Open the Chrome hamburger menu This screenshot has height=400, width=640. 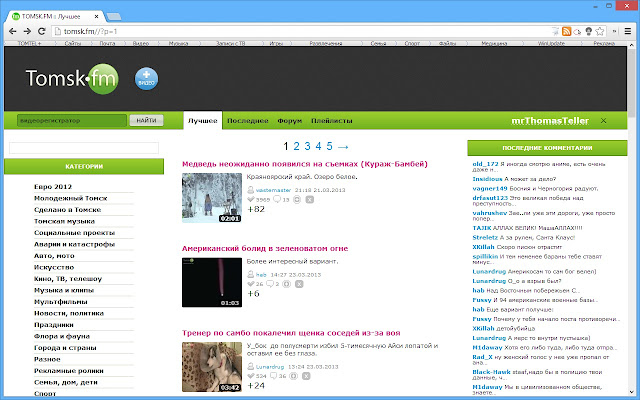tap(625, 32)
